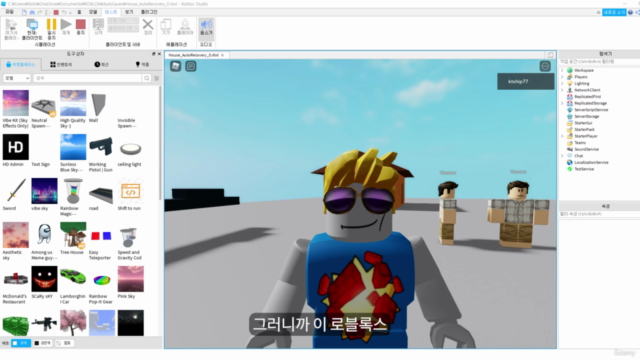Expand the NetworkClient tree node
Image resolution: width=640 pixels, height=360 pixels.
click(x=562, y=90)
